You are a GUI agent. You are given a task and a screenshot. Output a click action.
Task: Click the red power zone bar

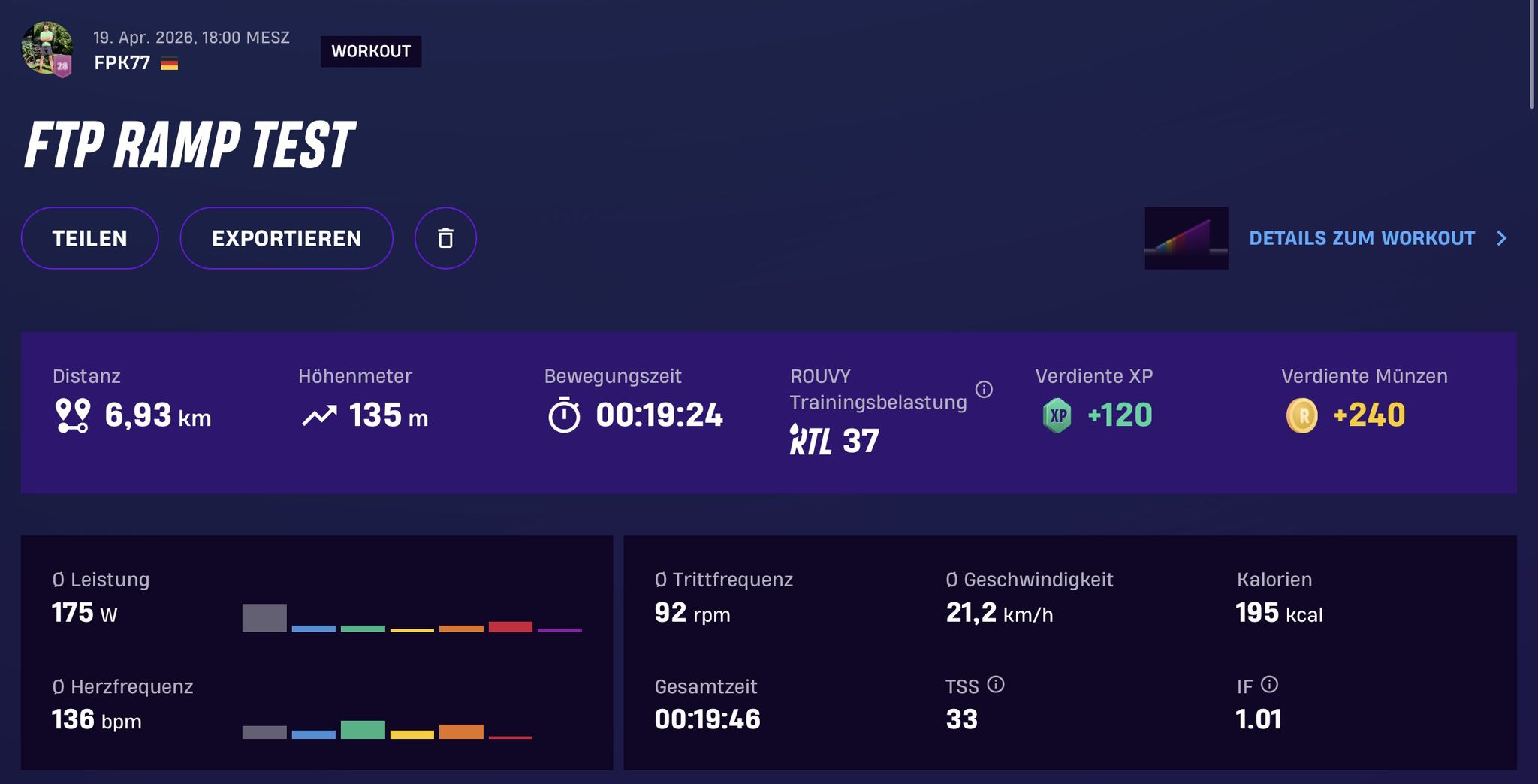pos(511,626)
